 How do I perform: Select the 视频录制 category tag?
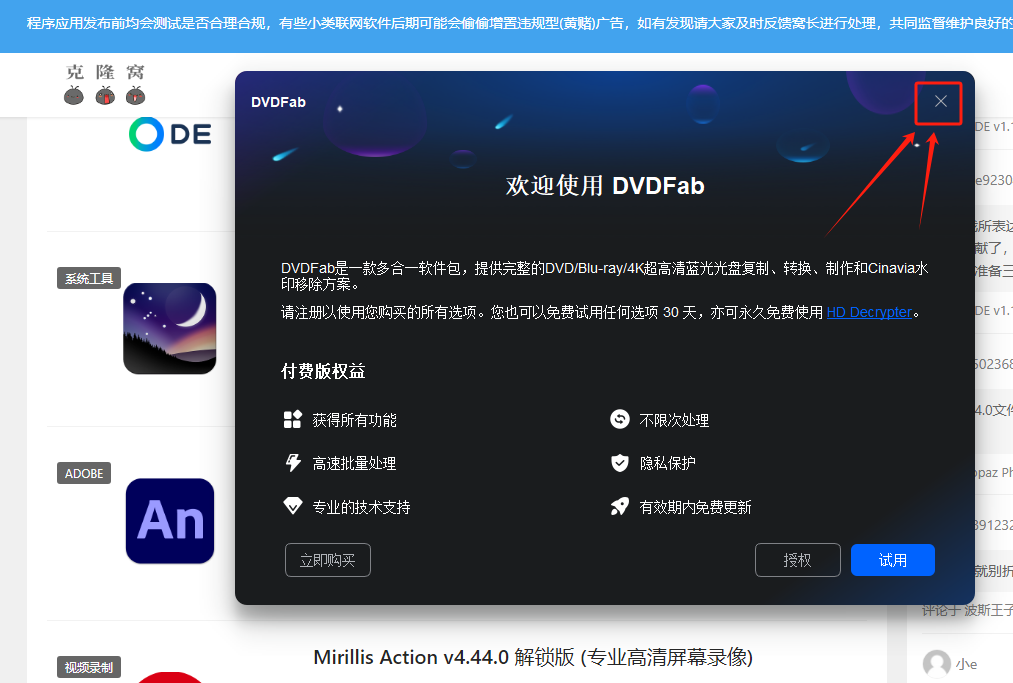pyautogui.click(x=89, y=667)
